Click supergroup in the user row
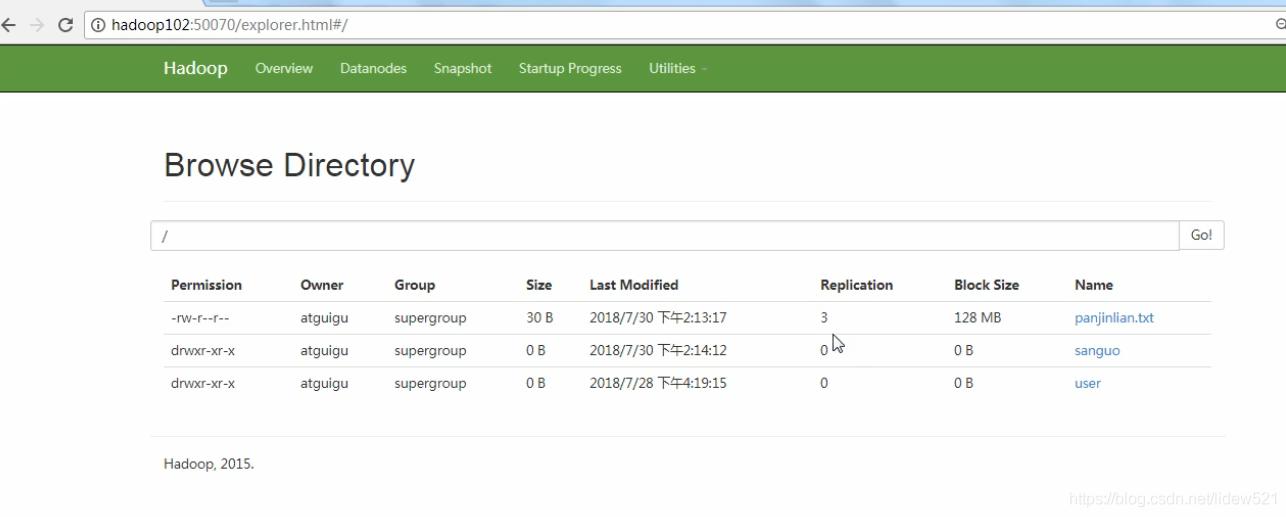The image size is (1286, 517). coord(430,383)
